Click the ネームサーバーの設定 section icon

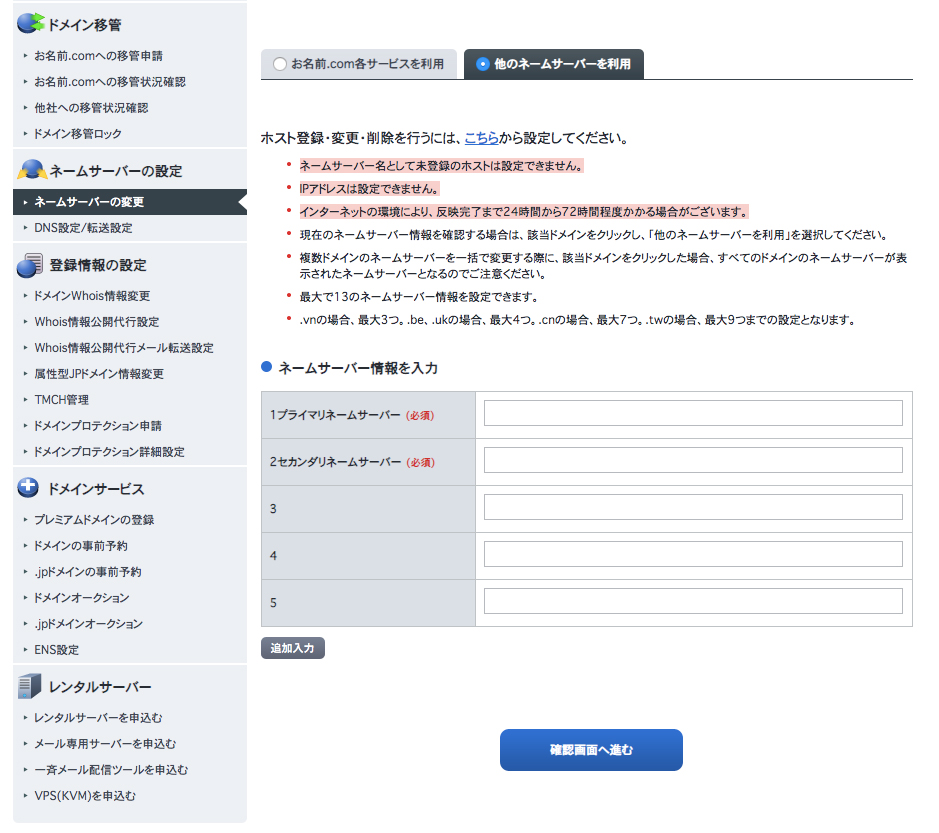pos(32,169)
